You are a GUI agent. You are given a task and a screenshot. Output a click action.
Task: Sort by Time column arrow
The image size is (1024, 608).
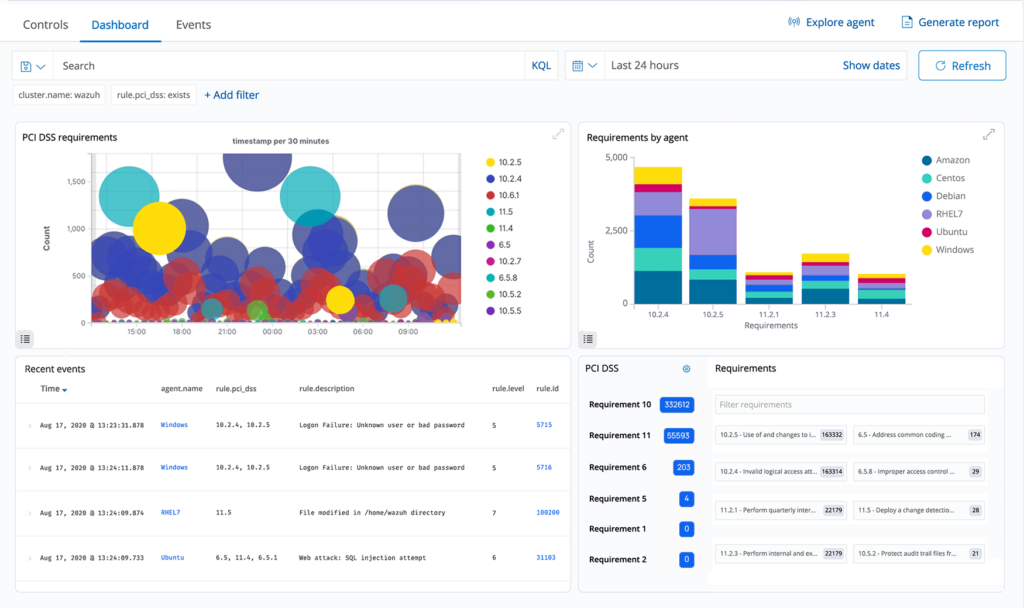(65, 390)
